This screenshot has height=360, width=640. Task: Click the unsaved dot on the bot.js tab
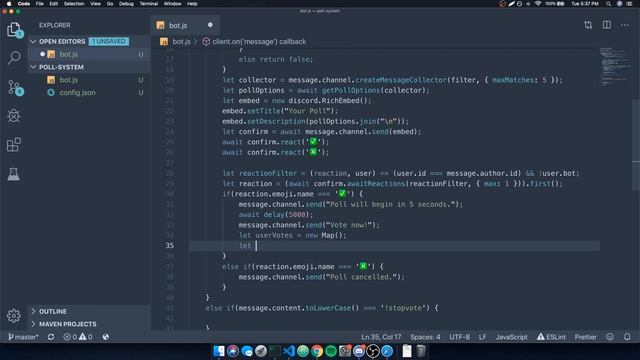210,25
